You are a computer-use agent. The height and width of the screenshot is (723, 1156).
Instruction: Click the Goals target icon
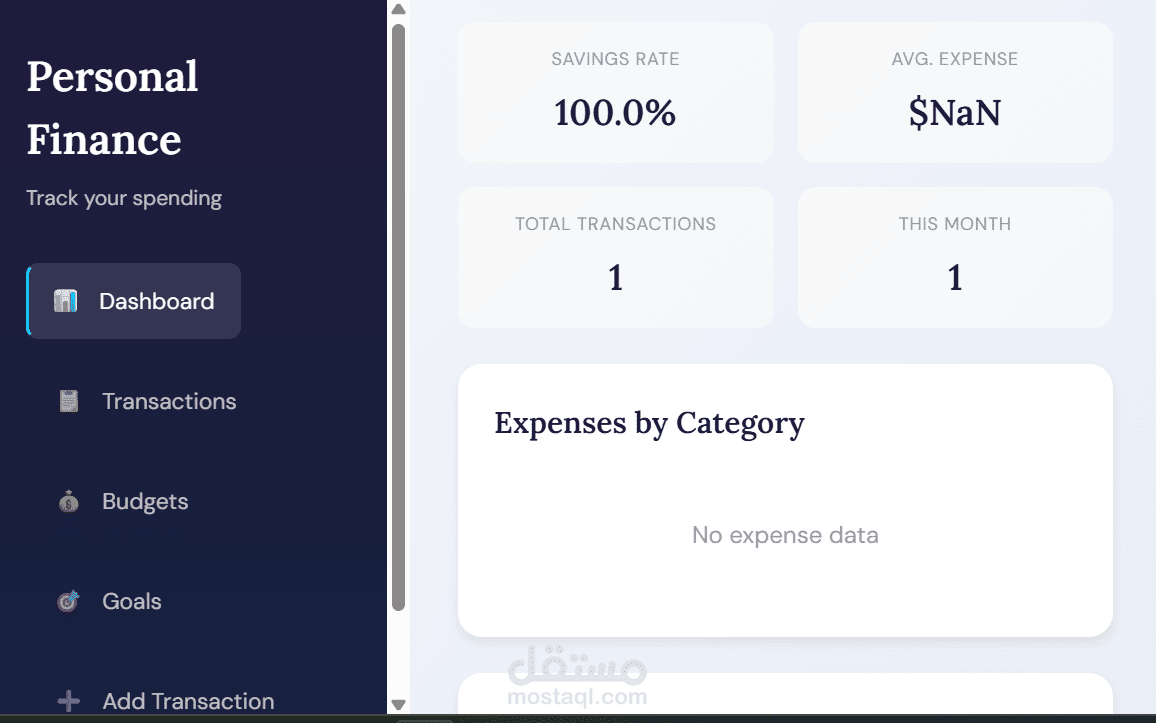69,601
